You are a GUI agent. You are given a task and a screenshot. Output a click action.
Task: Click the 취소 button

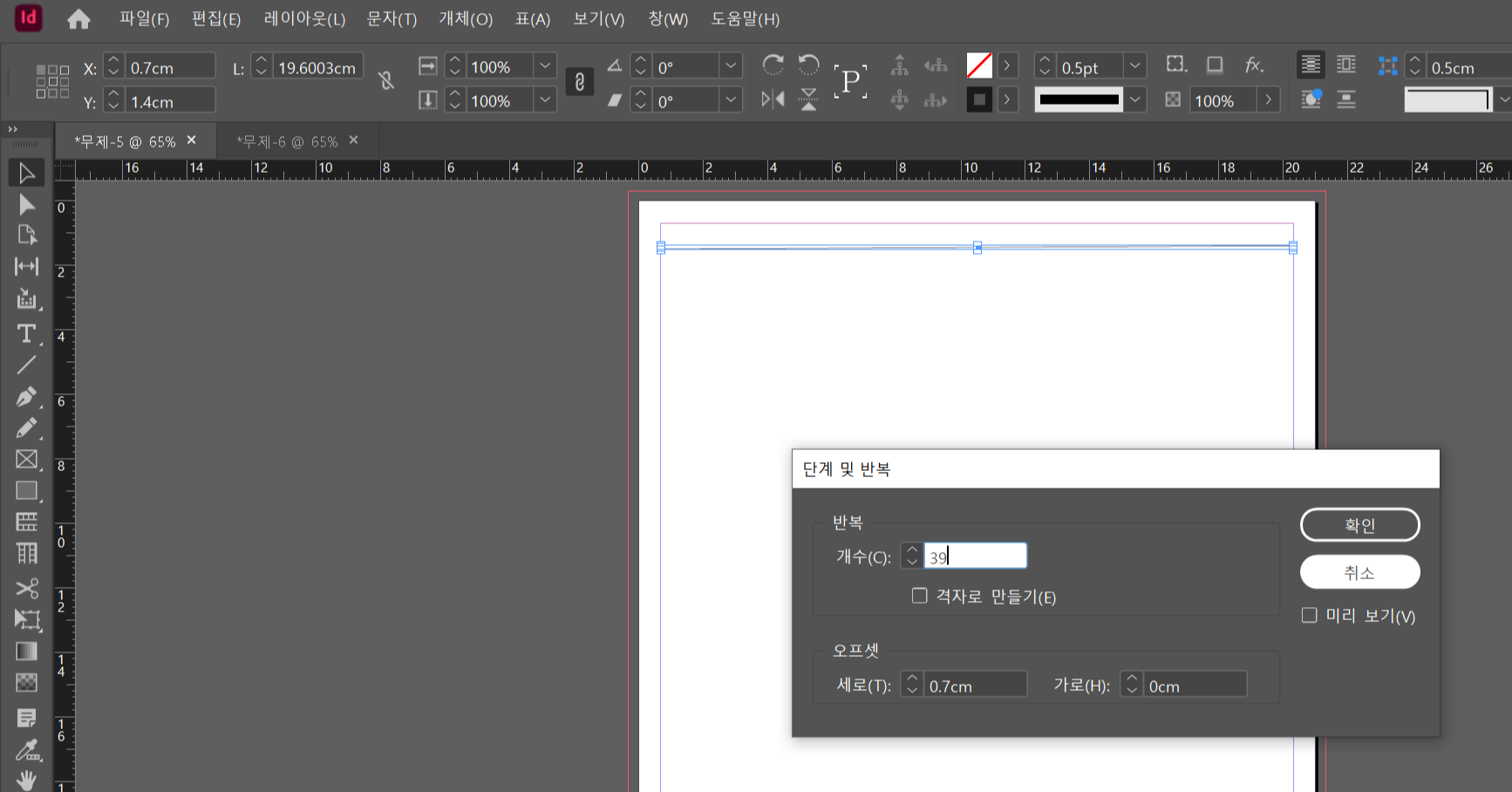(x=1359, y=572)
